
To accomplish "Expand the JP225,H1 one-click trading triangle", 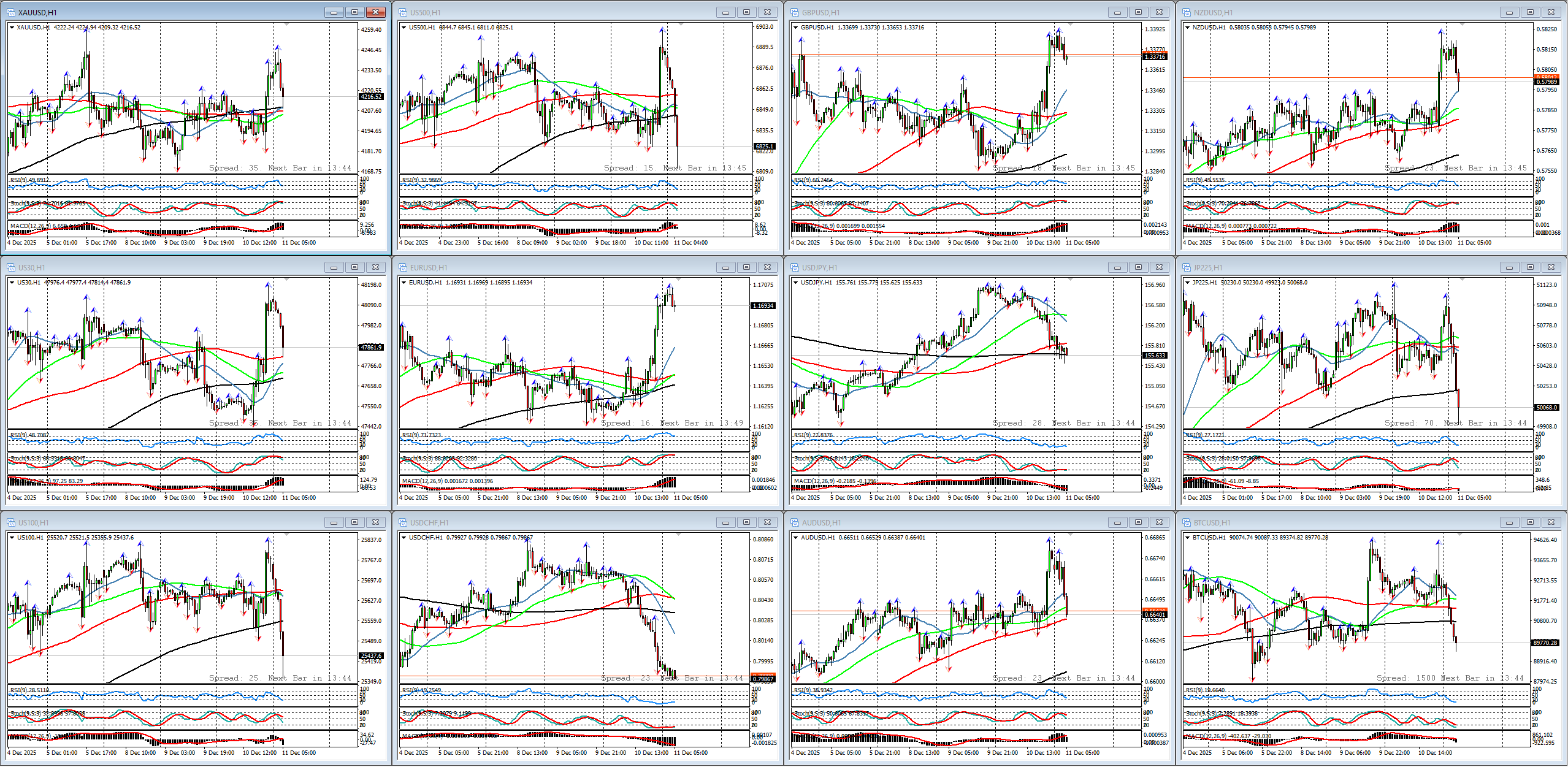I will point(1187,283).
